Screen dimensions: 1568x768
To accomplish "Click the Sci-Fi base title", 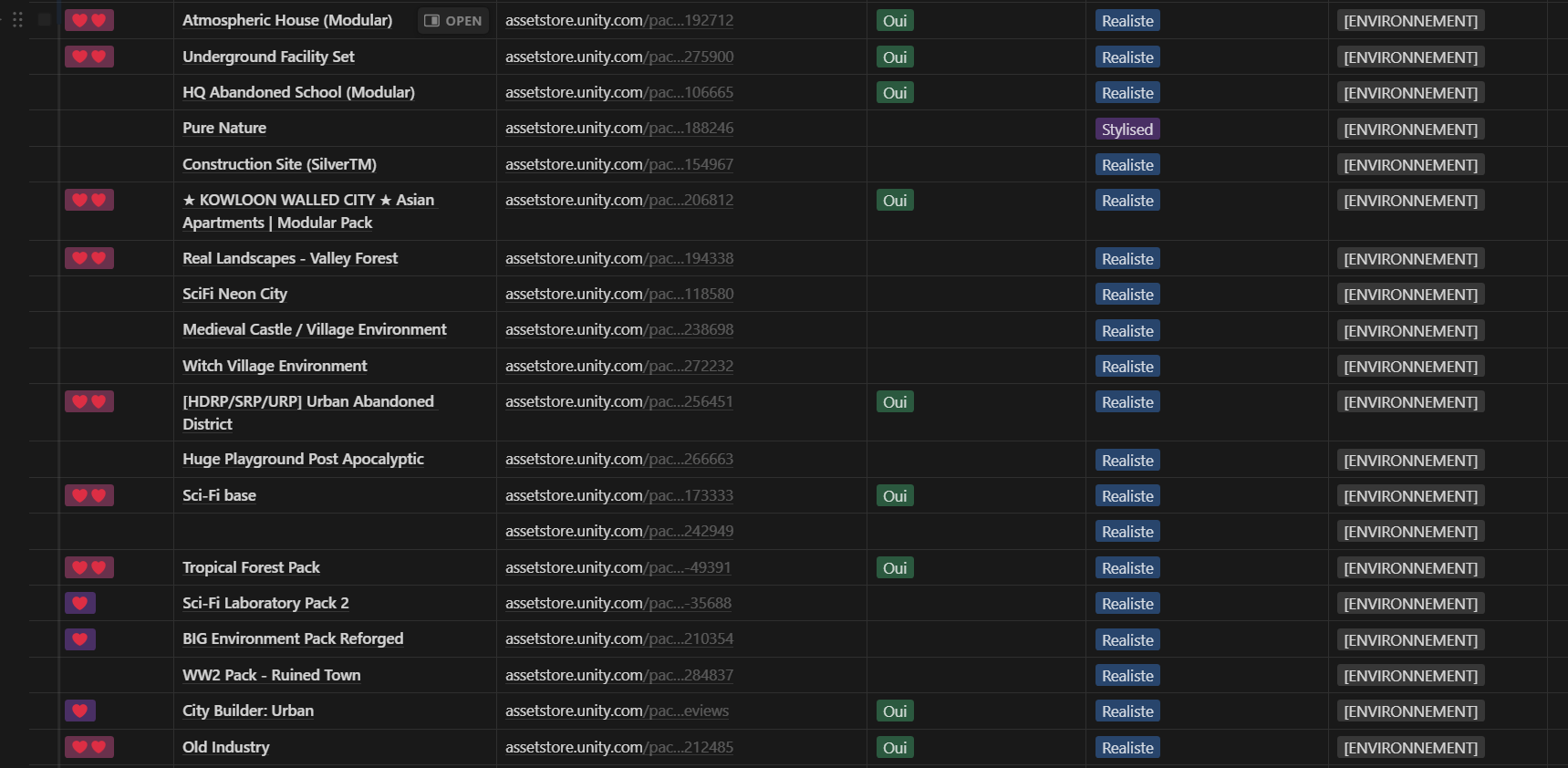I will coord(219,495).
